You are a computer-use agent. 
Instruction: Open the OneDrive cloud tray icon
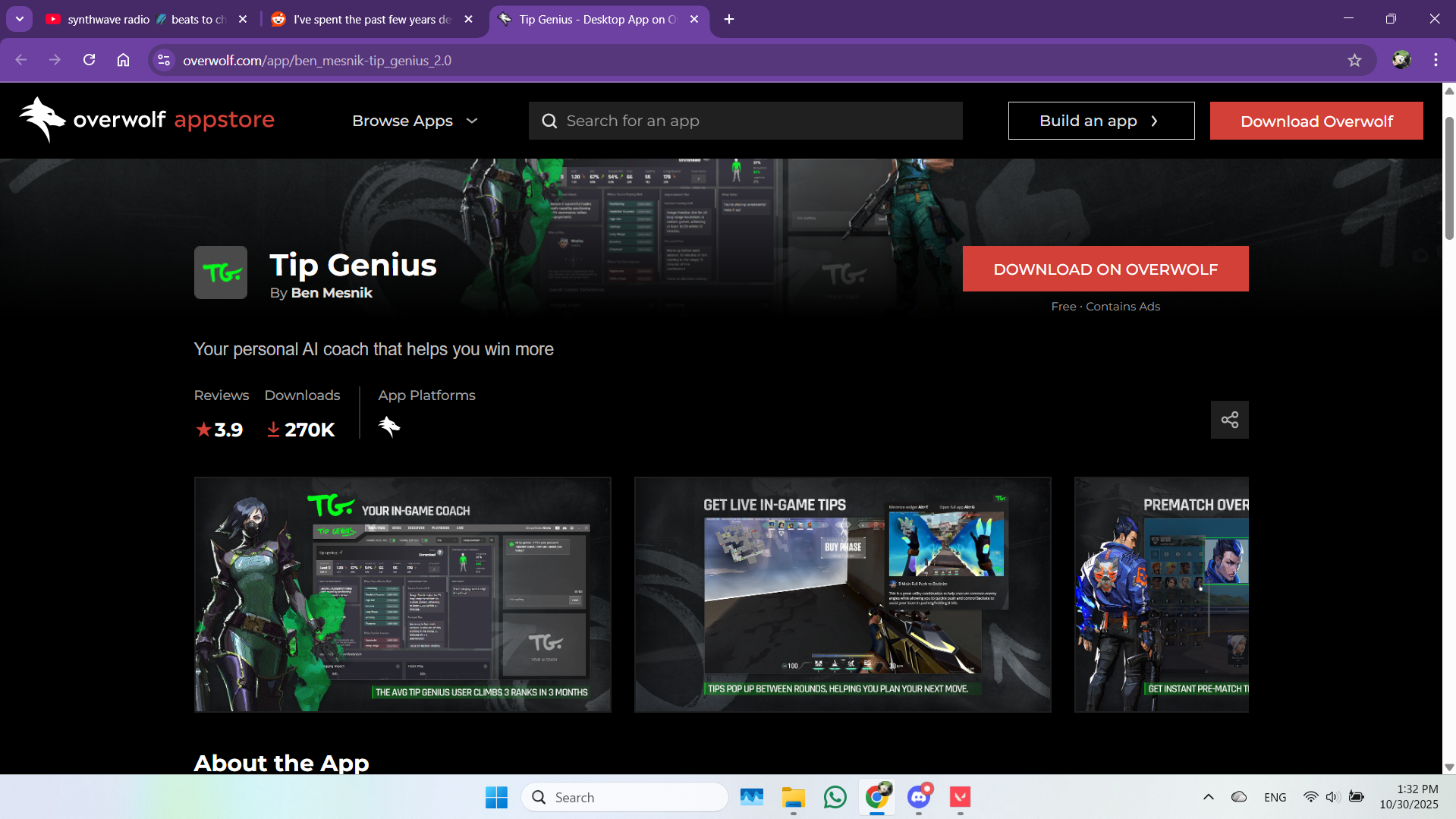pos(1239,797)
